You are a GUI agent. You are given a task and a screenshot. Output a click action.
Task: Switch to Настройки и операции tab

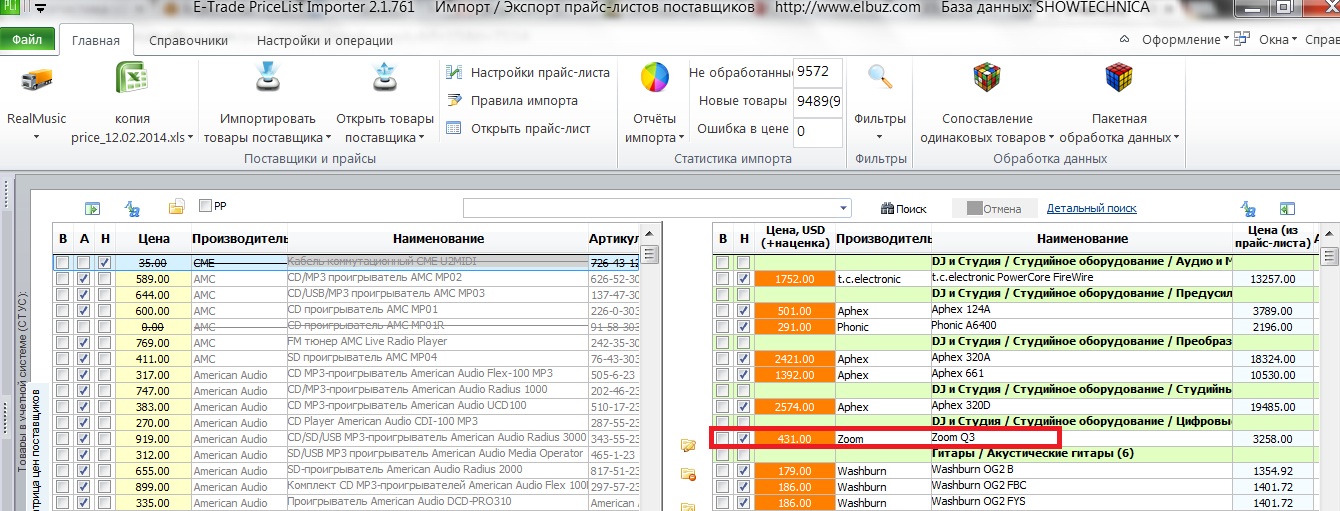point(324,41)
